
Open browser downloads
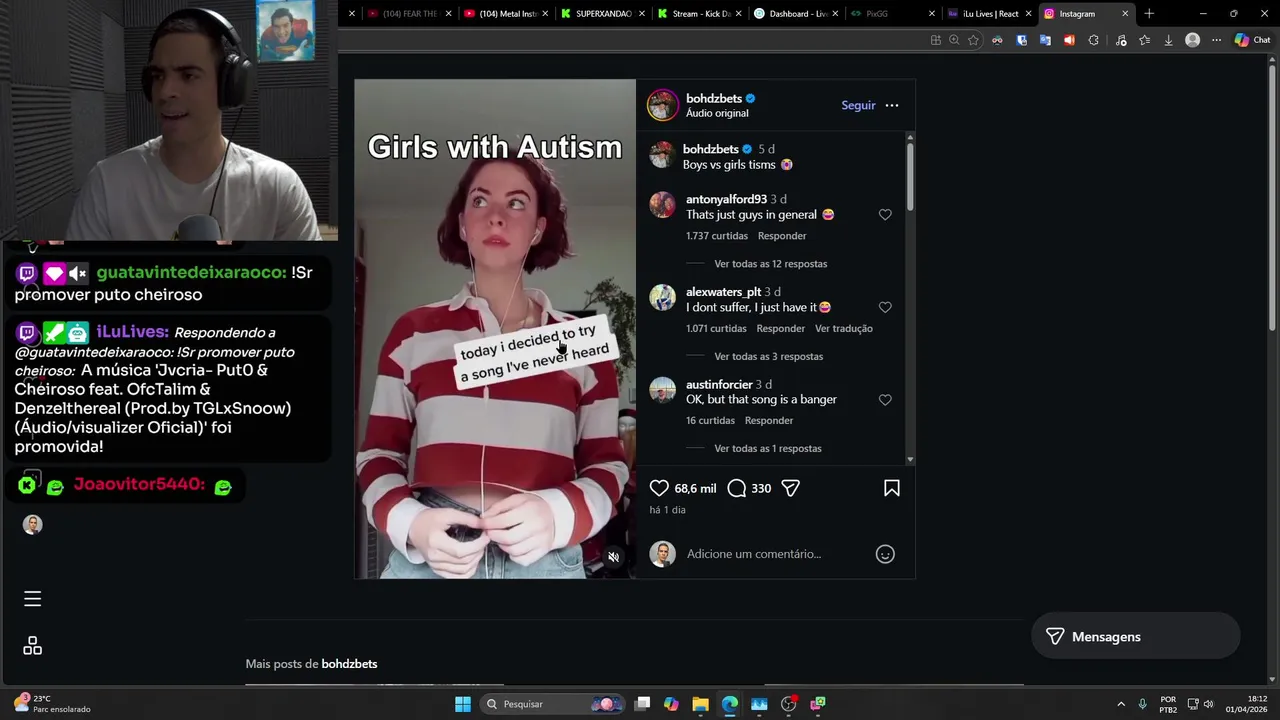[1168, 40]
